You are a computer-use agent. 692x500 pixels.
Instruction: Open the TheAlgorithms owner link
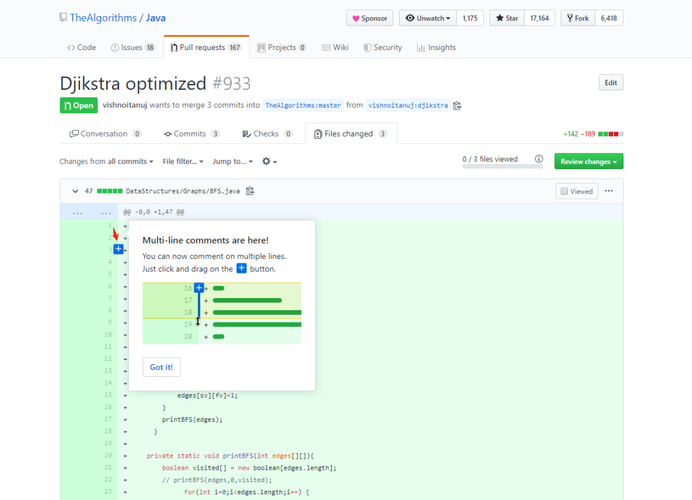(100, 18)
